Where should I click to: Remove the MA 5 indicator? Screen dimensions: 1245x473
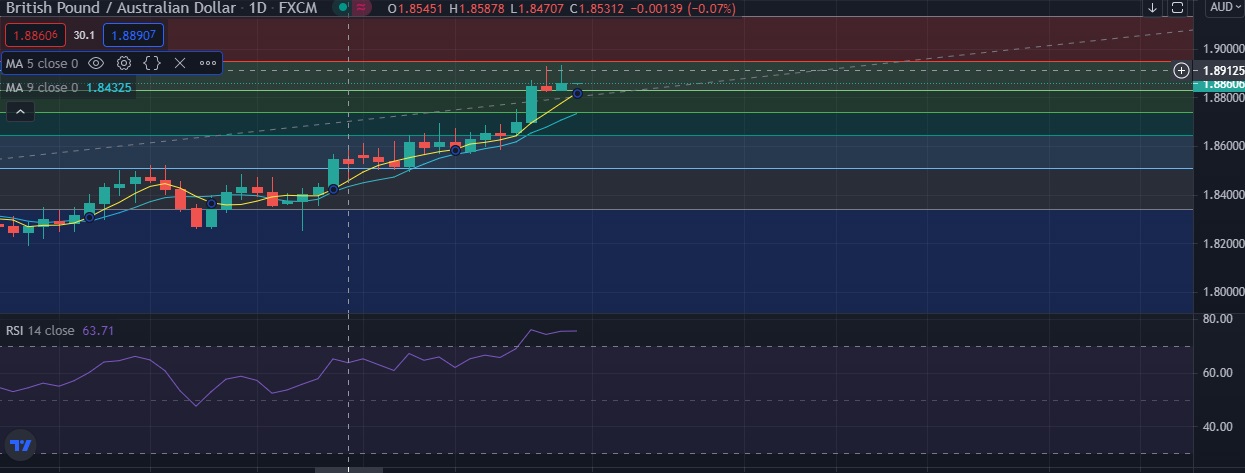tap(180, 62)
